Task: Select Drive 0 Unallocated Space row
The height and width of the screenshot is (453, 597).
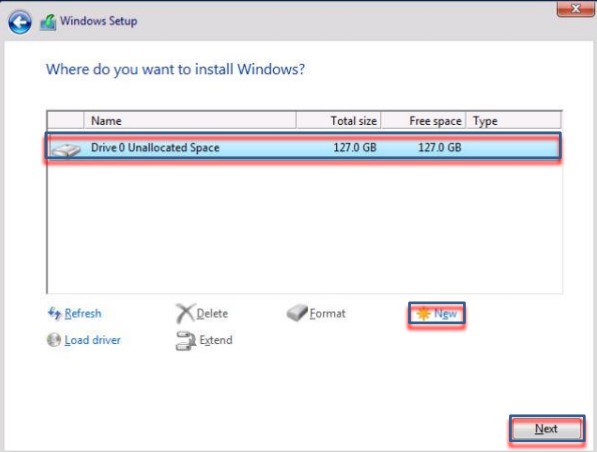Action: (x=303, y=148)
